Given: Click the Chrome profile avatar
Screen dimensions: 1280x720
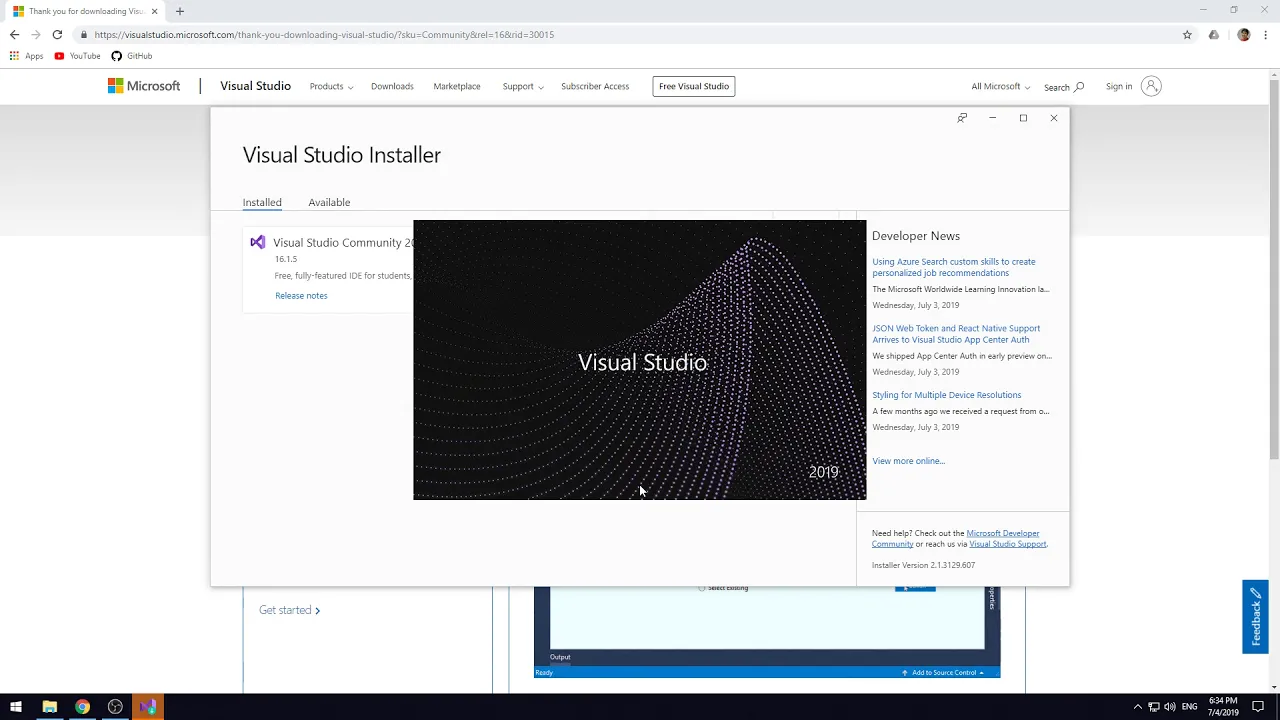Looking at the screenshot, I should [1243, 34].
